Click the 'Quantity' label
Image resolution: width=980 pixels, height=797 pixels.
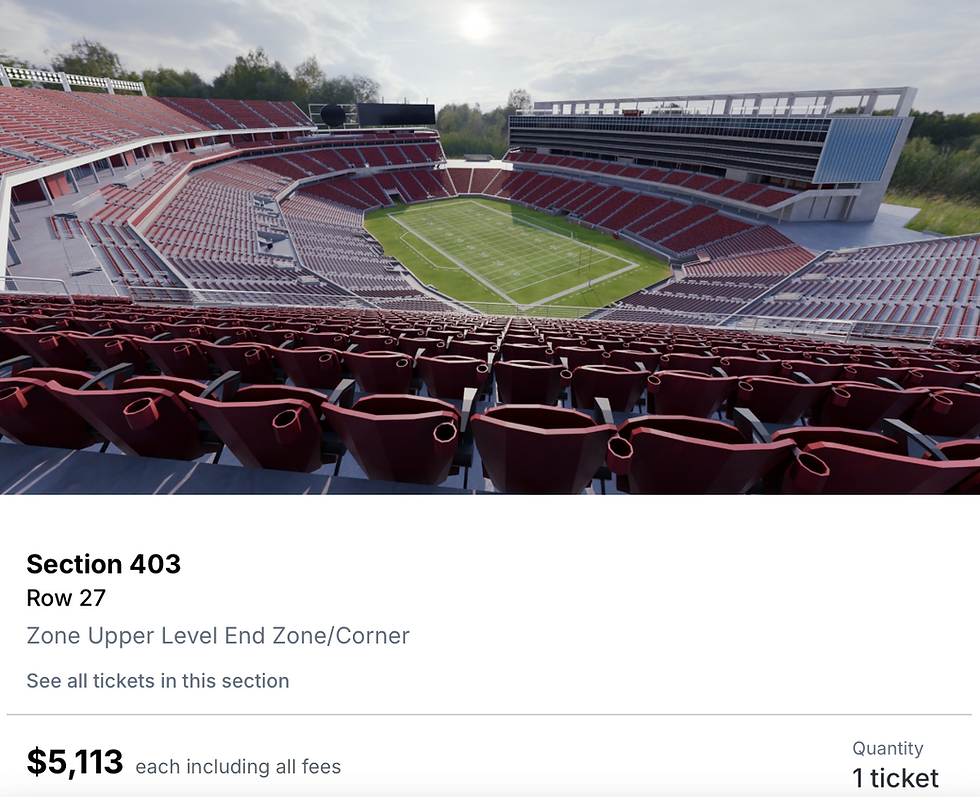[888, 748]
